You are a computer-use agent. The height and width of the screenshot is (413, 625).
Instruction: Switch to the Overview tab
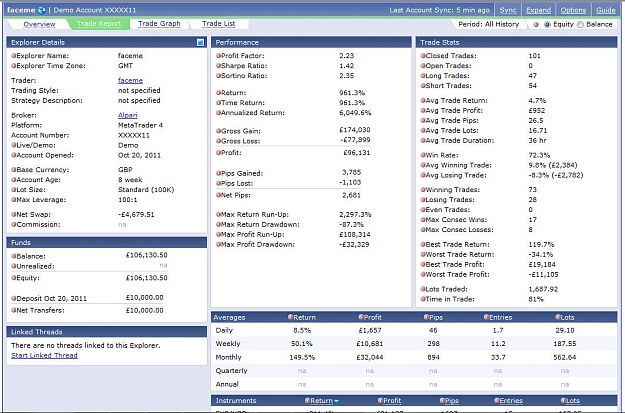point(39,24)
